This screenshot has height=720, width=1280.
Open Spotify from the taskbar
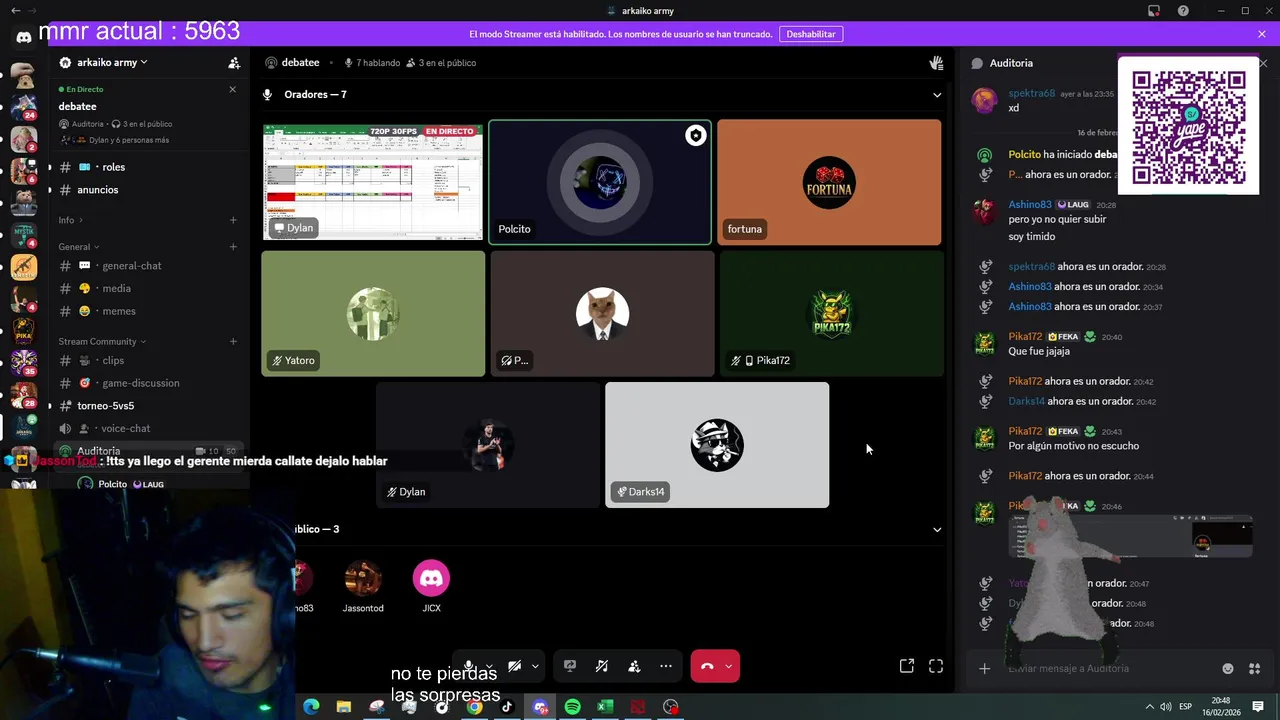[572, 707]
